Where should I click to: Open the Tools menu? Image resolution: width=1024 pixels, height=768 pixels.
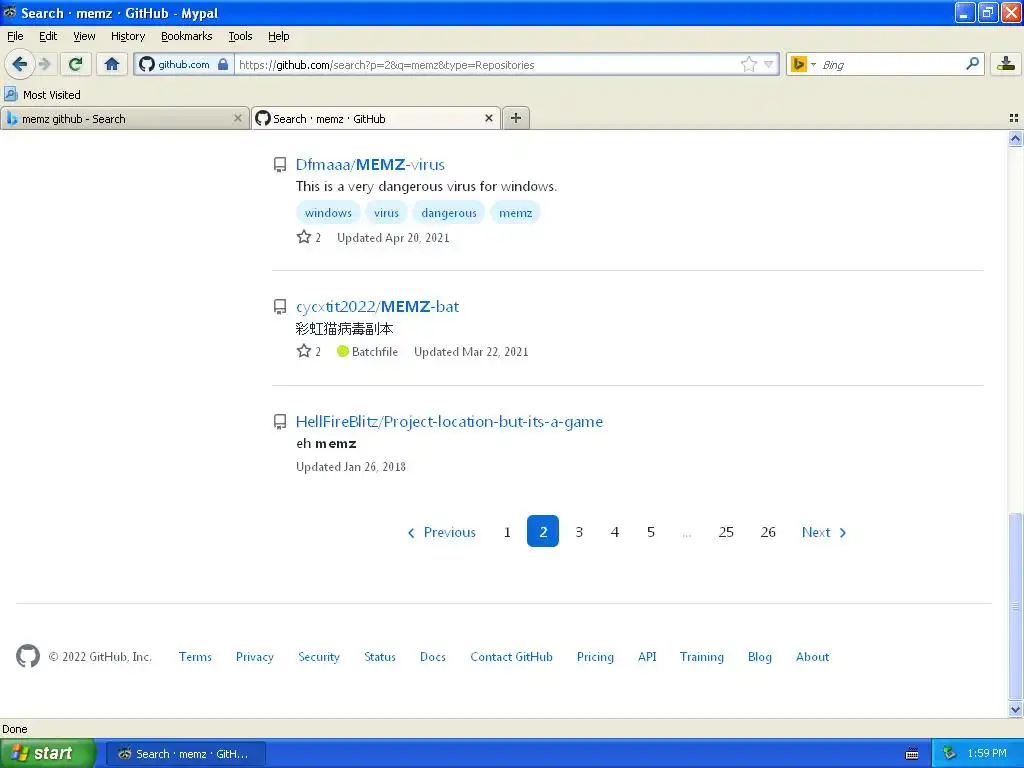(240, 36)
